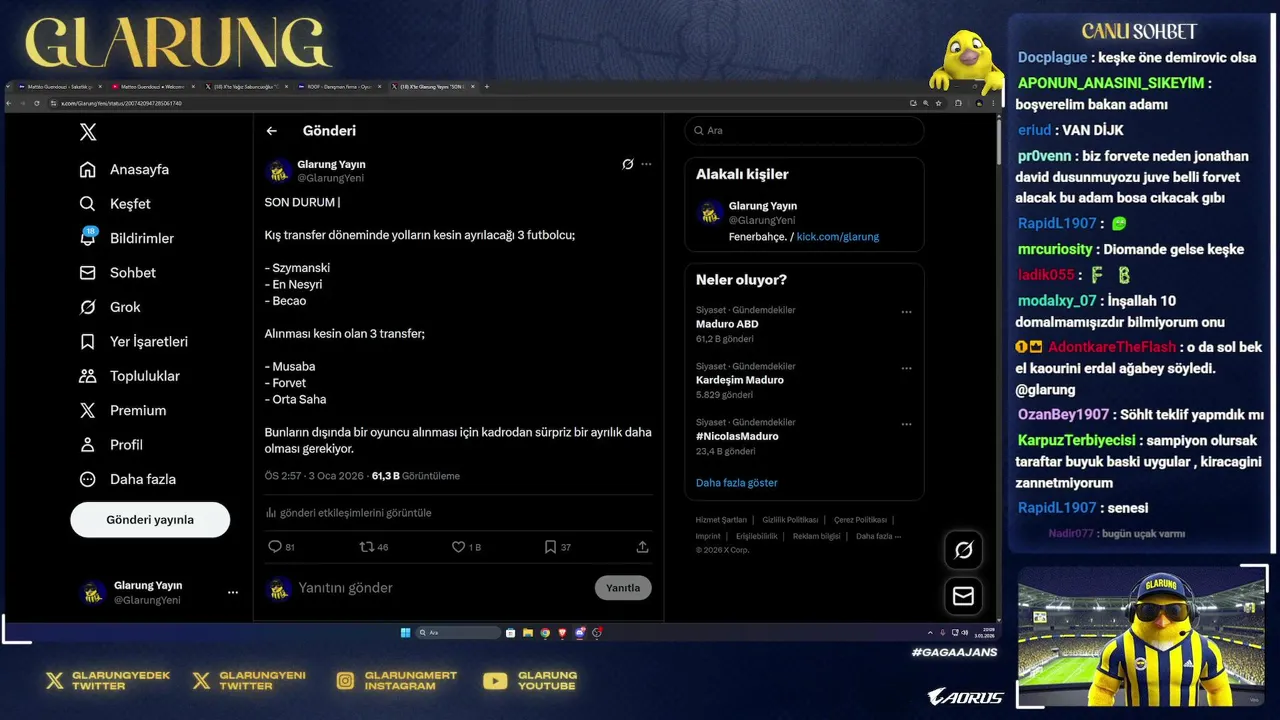Open Hizmet Şartları footer link
Image resolution: width=1280 pixels, height=720 pixels.
(721, 520)
